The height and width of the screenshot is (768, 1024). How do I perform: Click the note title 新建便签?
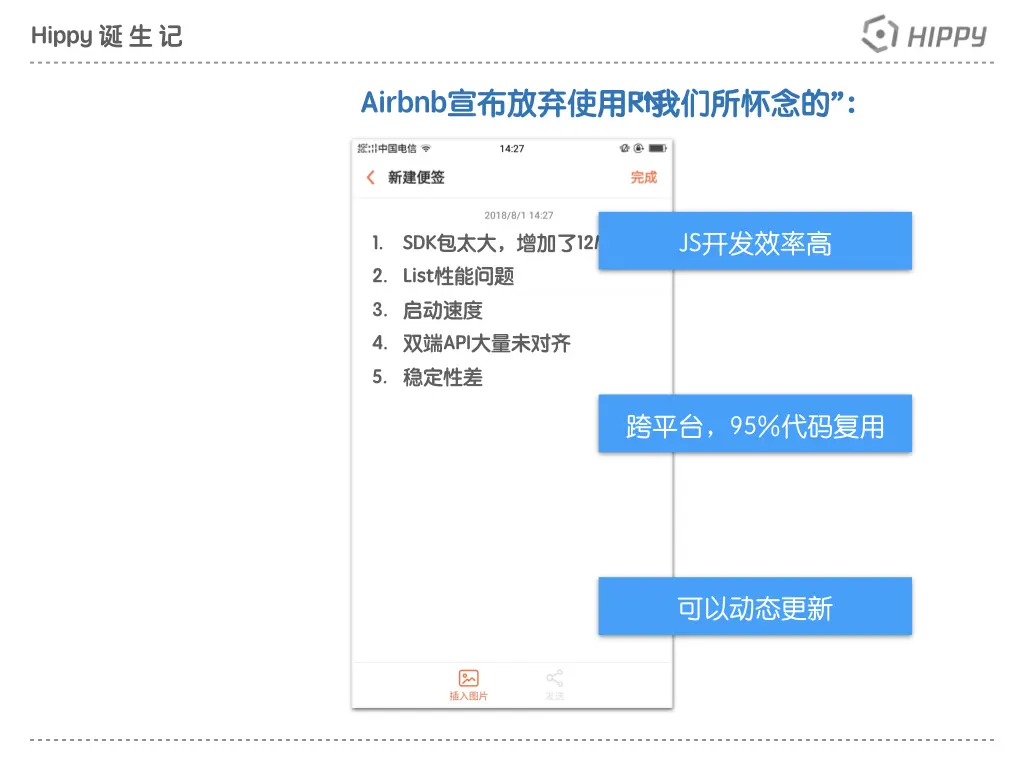[x=416, y=178]
